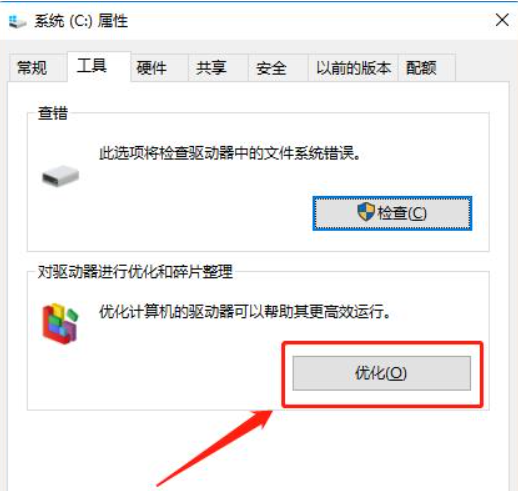
Task: Click the 优化(O) button
Action: 382,373
